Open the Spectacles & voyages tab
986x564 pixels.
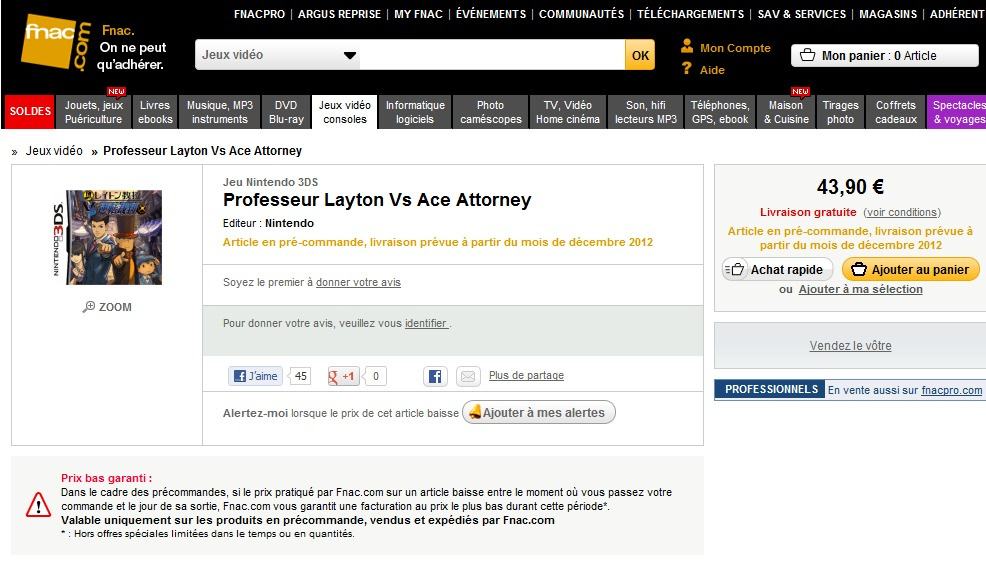(957, 112)
